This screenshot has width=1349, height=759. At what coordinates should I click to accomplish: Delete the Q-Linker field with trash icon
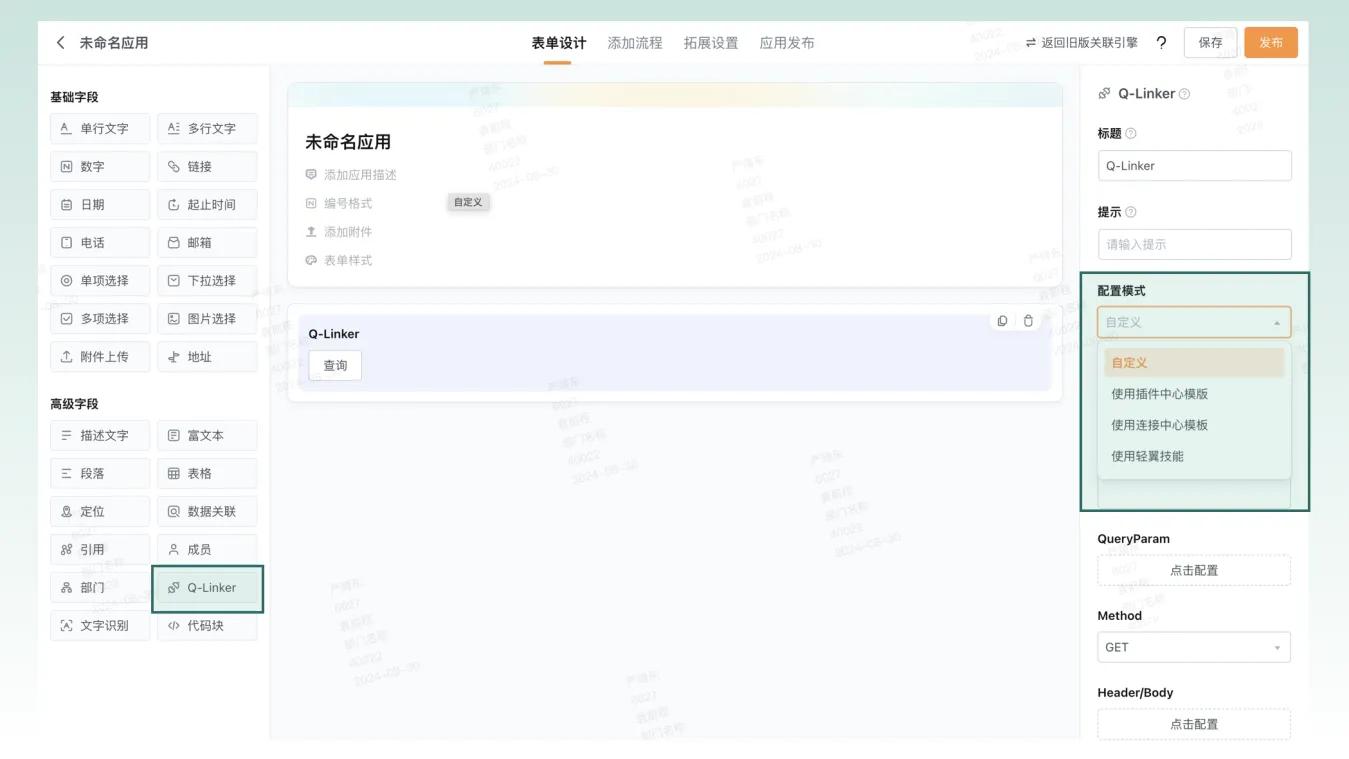pyautogui.click(x=1028, y=321)
